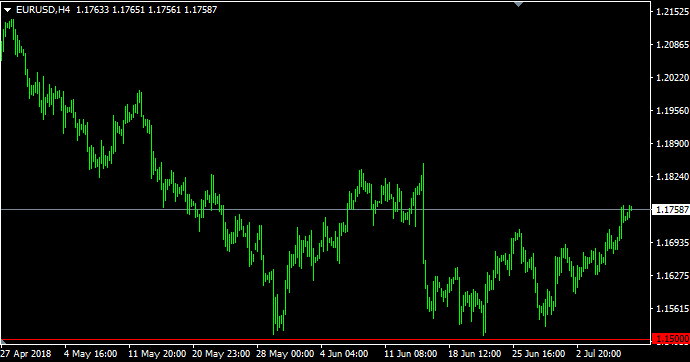Click the 25 Jun 16:00 time label
This screenshot has height=362, width=690.
pyautogui.click(x=539, y=354)
